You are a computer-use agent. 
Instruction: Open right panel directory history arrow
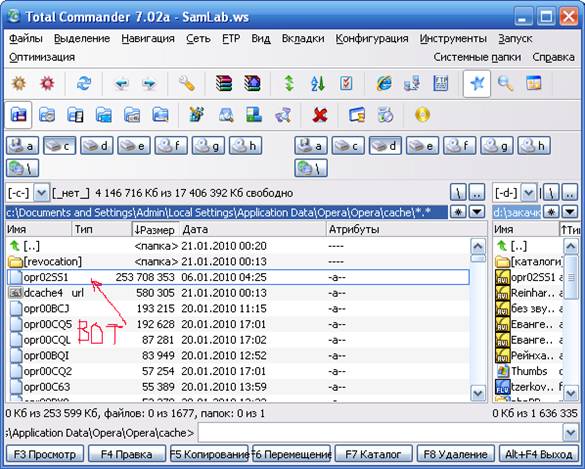[570, 212]
